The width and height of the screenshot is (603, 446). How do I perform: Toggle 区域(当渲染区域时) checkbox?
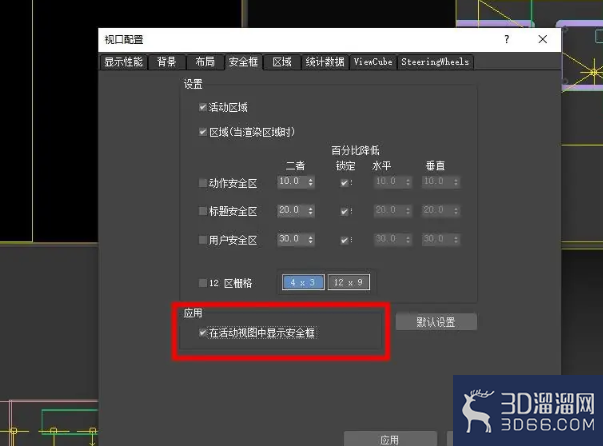click(x=203, y=132)
